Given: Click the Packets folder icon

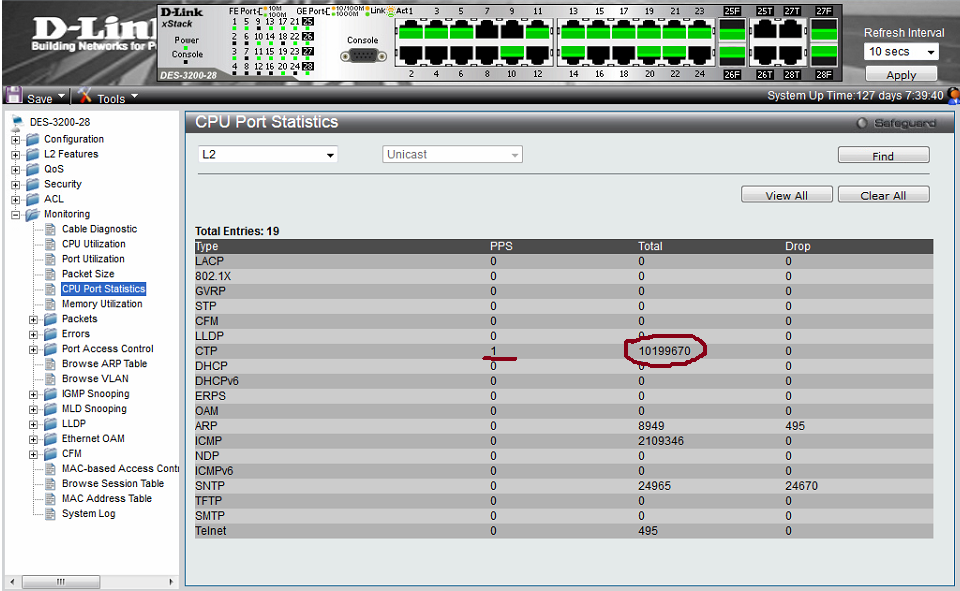Looking at the screenshot, I should point(50,319).
